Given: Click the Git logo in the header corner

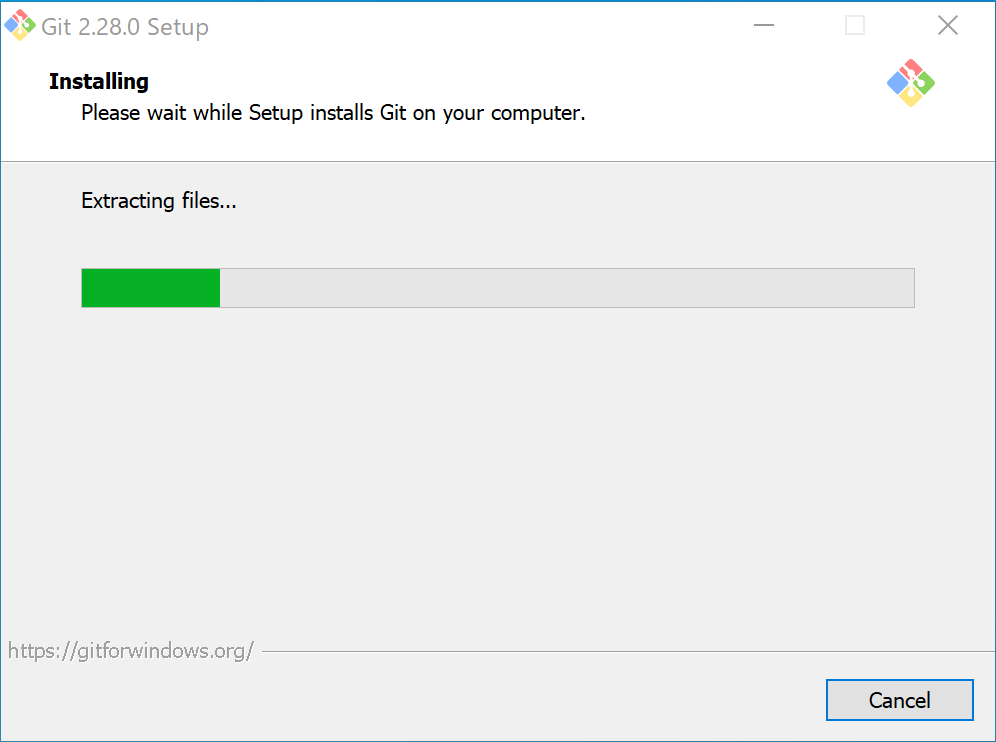Looking at the screenshot, I should (910, 83).
